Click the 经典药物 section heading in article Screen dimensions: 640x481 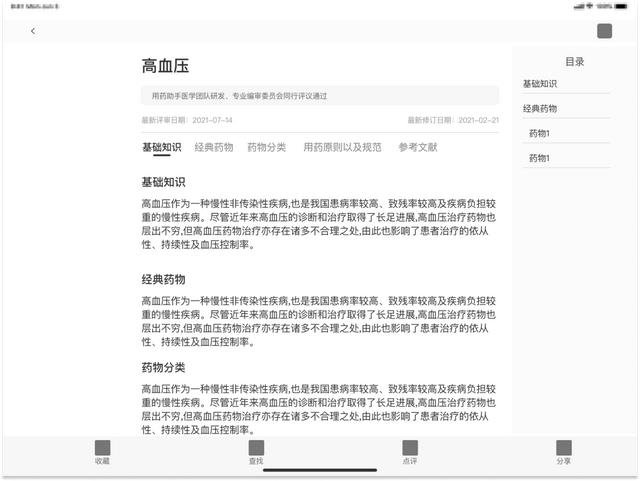[x=163, y=279]
